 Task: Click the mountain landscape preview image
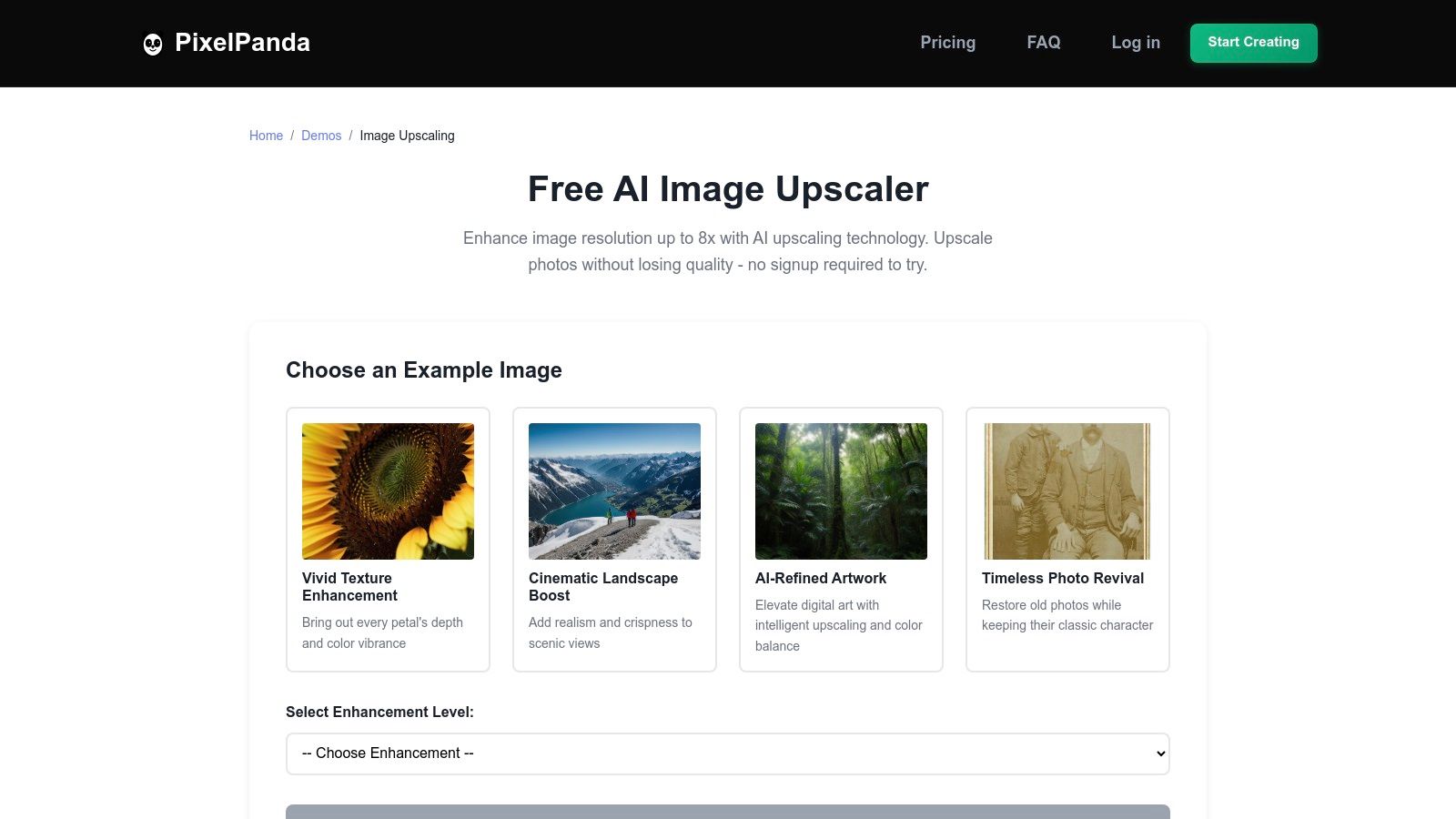(614, 490)
